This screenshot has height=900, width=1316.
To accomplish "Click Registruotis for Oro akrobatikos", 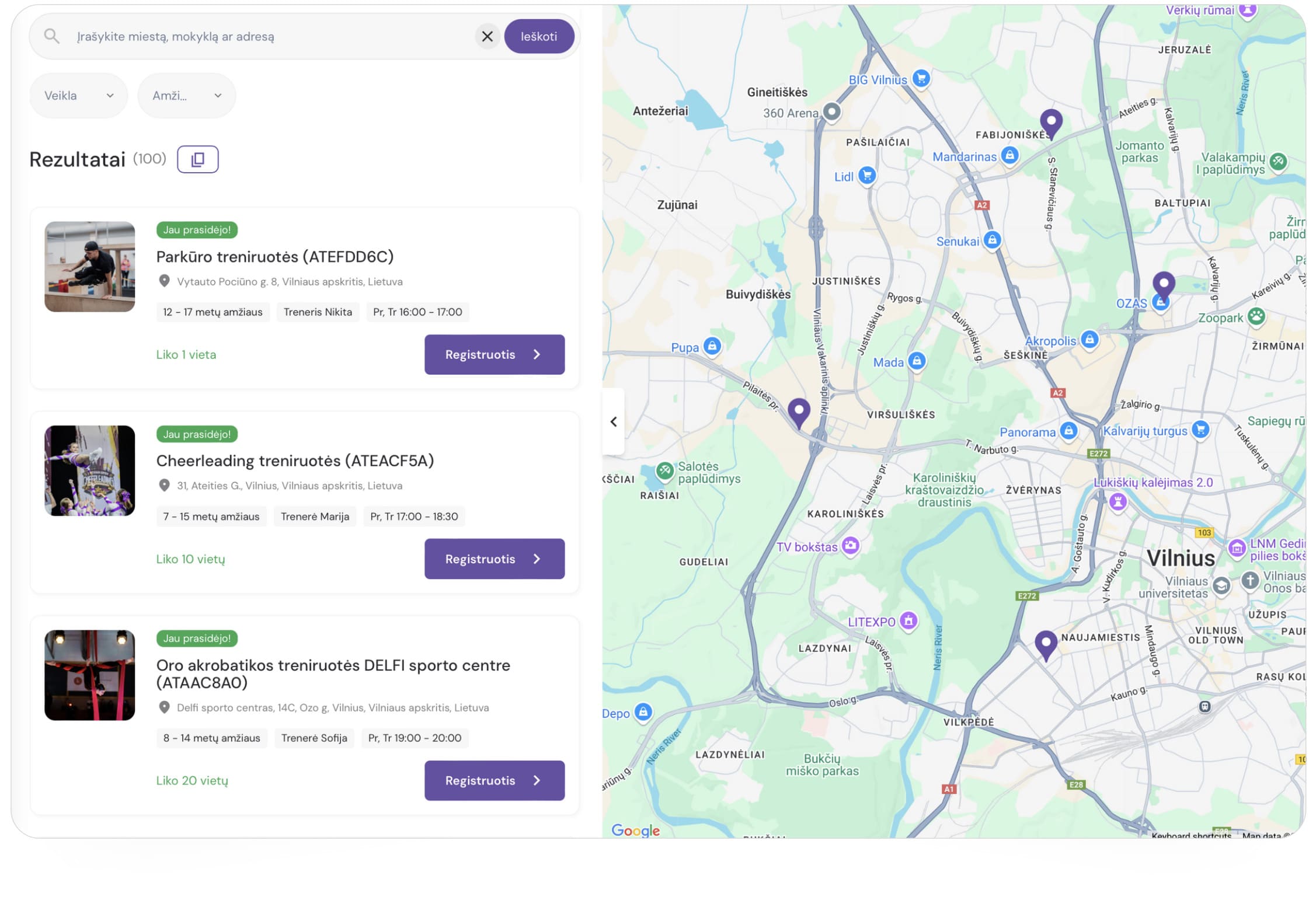I will pyautogui.click(x=494, y=780).
